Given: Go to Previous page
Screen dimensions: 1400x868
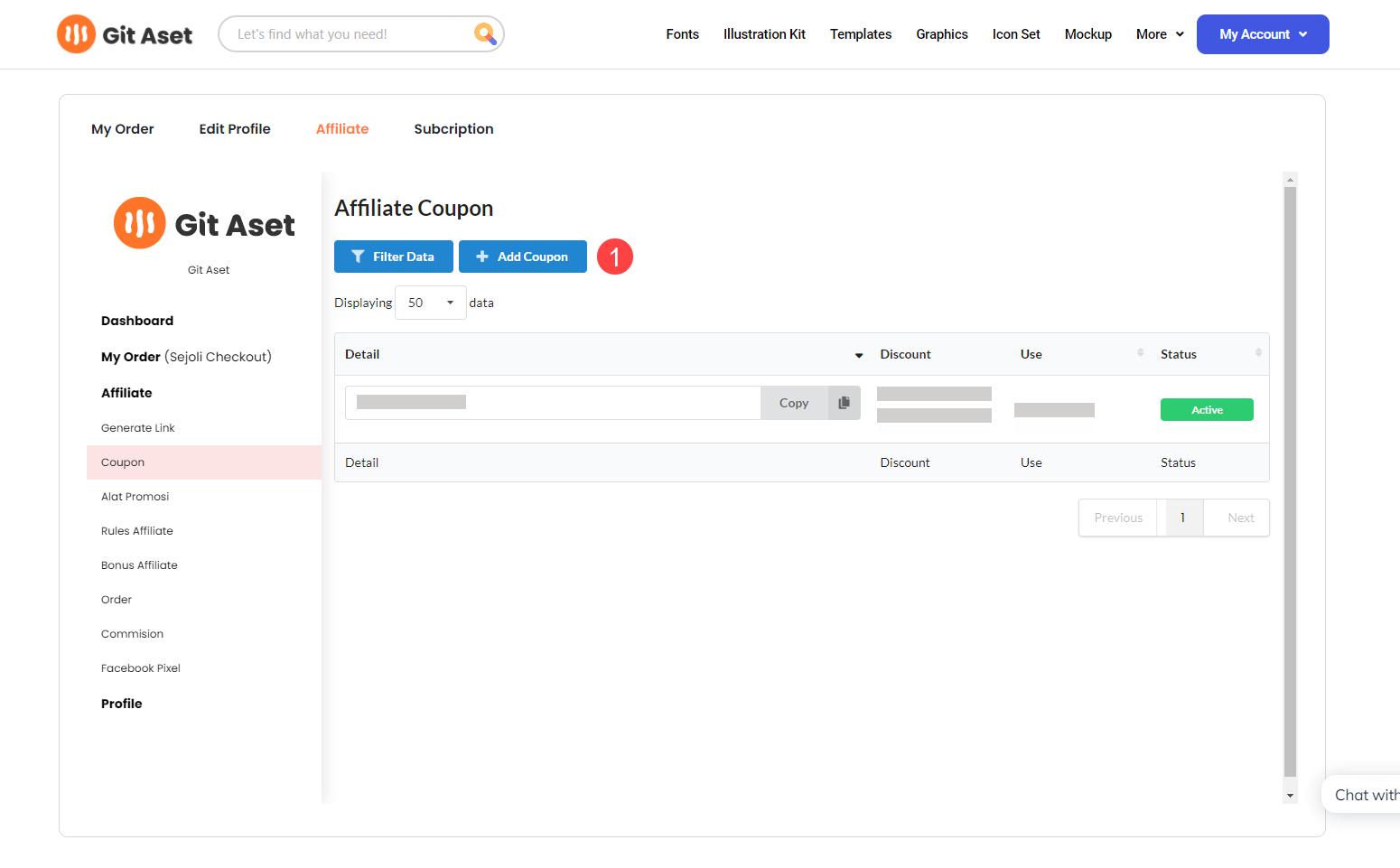Looking at the screenshot, I should (x=1118, y=518).
